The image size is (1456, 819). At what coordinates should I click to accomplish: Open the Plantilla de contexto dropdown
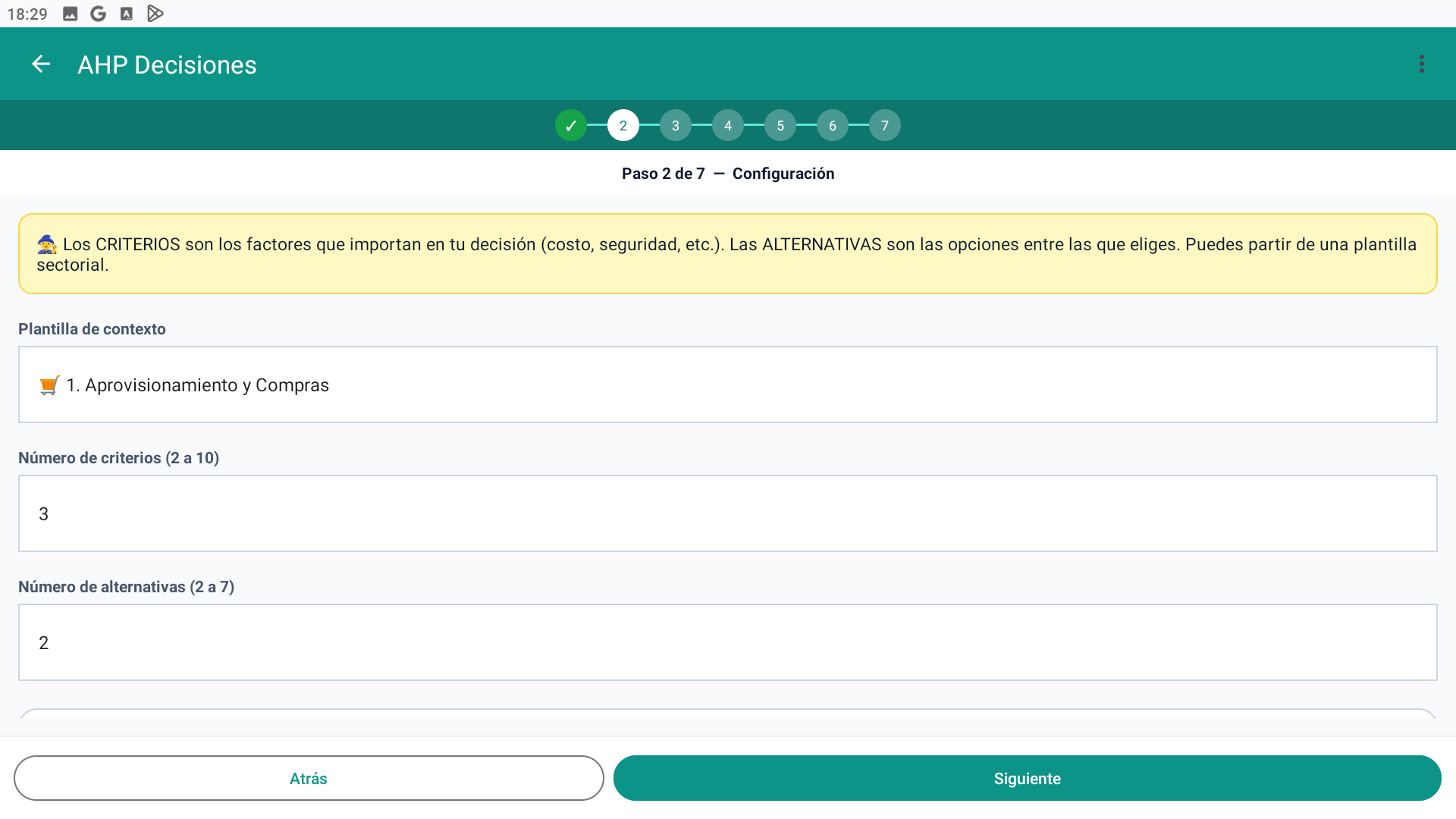click(728, 384)
